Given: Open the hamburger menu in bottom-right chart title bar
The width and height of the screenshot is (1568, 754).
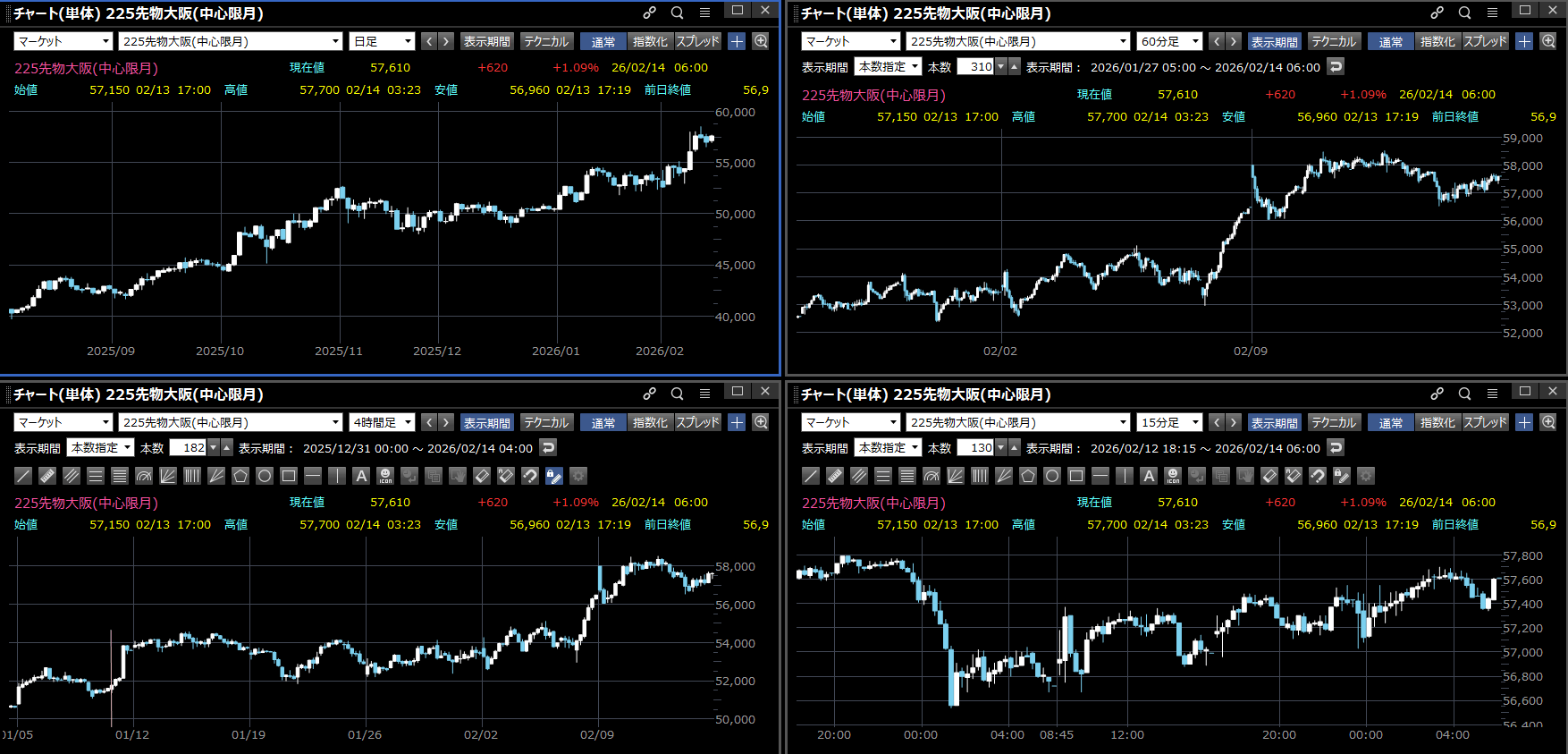Looking at the screenshot, I should [1492, 394].
